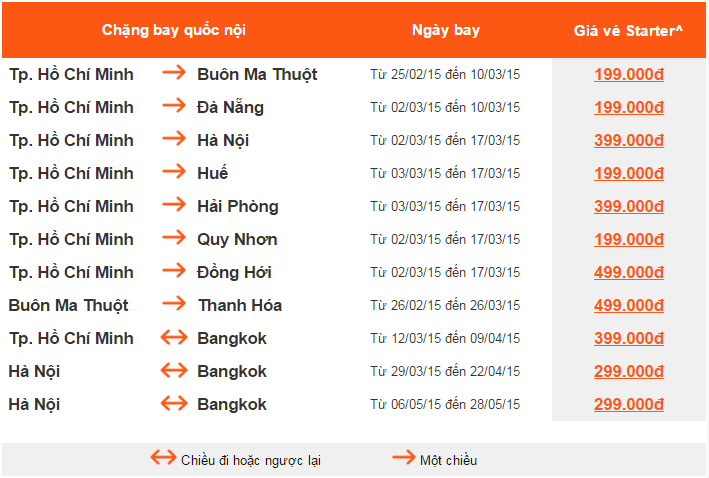
Task: Click the Chiều đi hoặc ngược lại legend text
Action: point(251,460)
